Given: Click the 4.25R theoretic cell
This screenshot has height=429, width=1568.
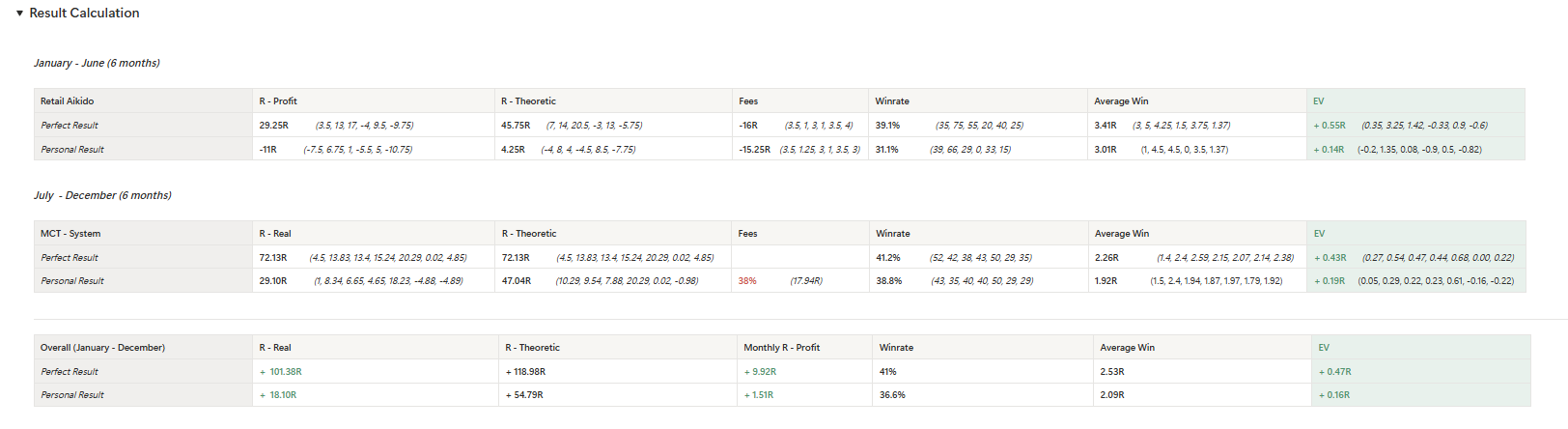Looking at the screenshot, I should [613, 149].
